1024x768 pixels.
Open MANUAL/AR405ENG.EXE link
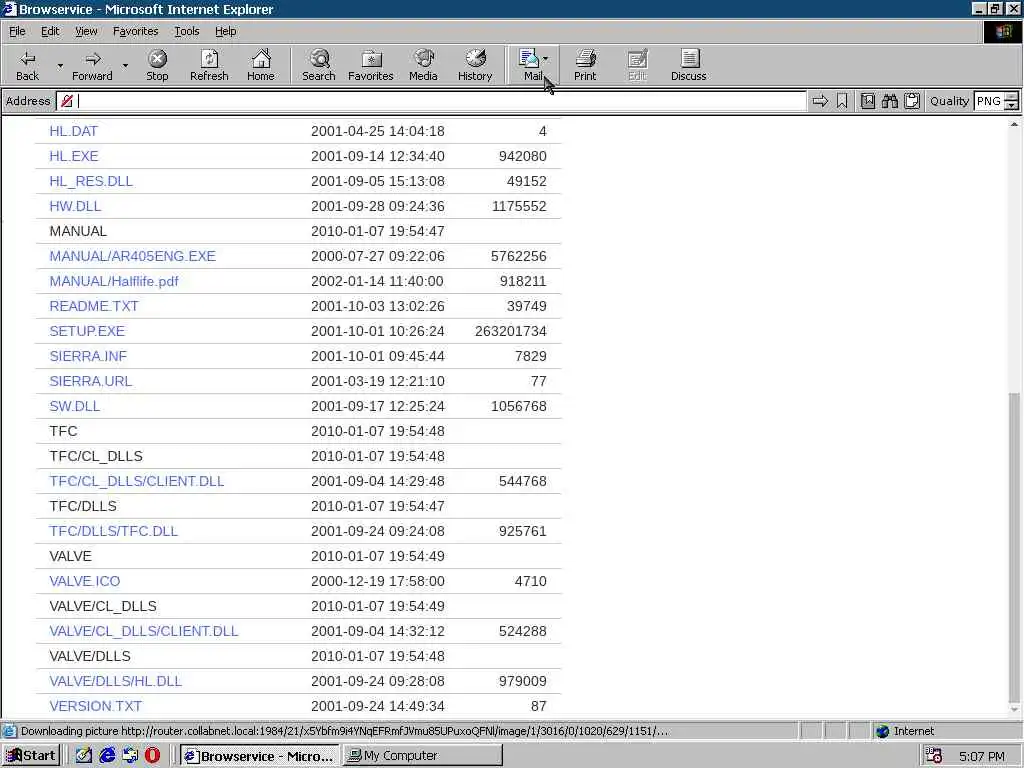tap(133, 256)
